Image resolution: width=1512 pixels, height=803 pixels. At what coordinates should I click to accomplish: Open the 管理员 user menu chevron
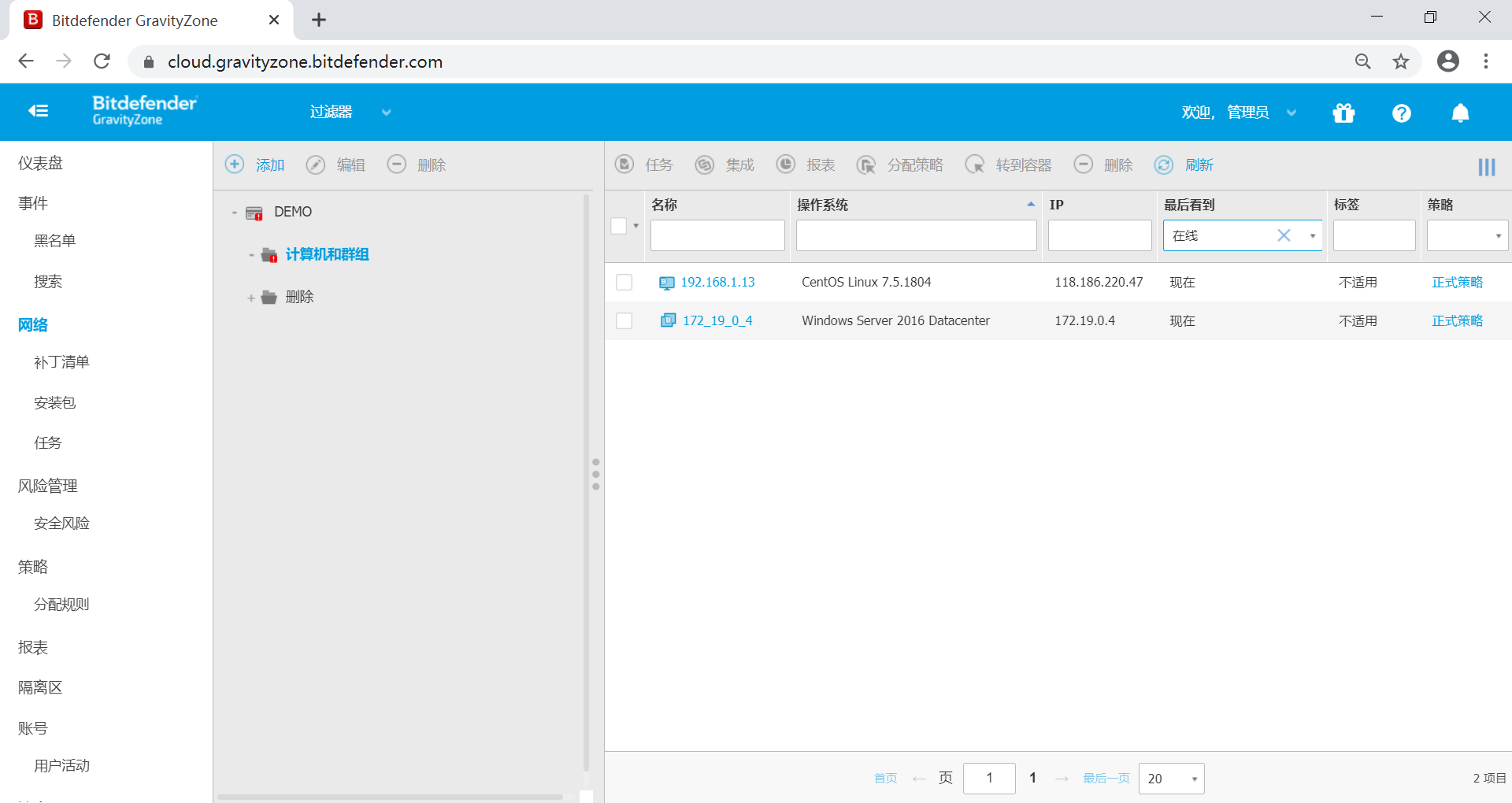tap(1291, 113)
